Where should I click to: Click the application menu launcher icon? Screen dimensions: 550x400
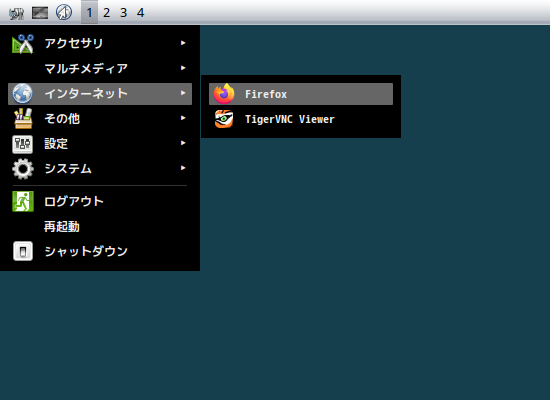click(16, 13)
